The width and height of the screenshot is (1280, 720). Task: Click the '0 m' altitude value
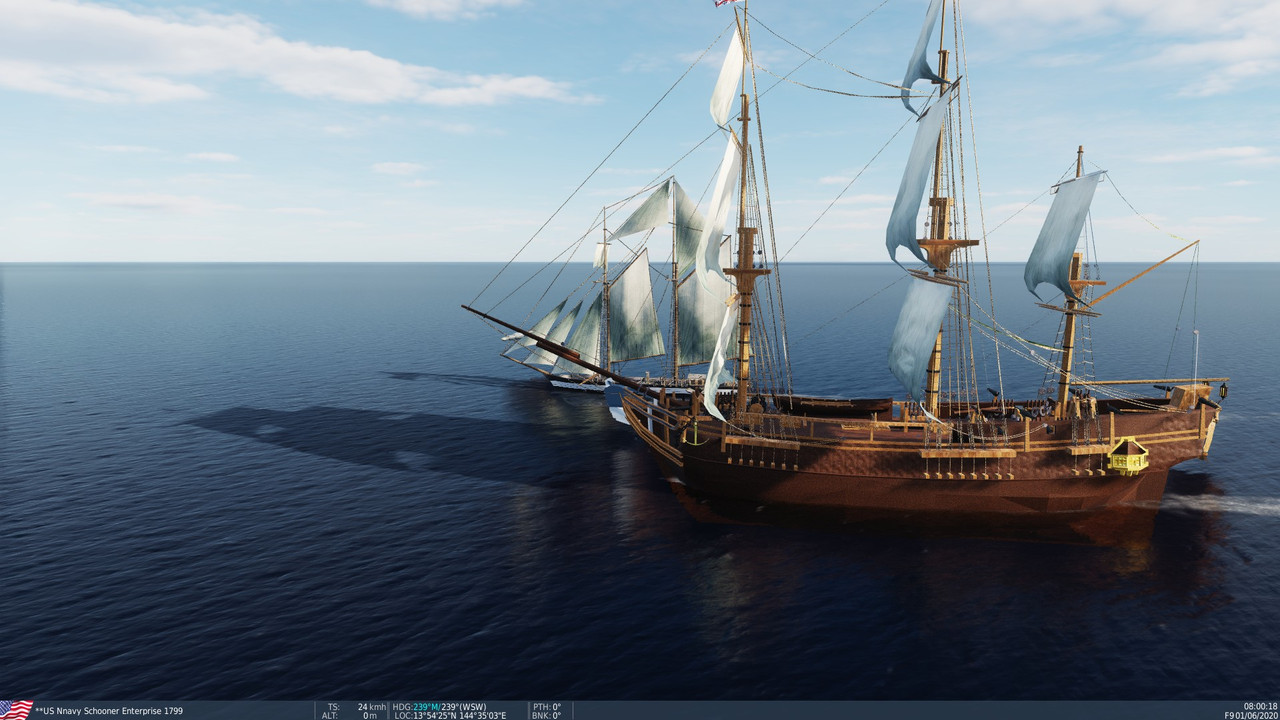point(370,716)
